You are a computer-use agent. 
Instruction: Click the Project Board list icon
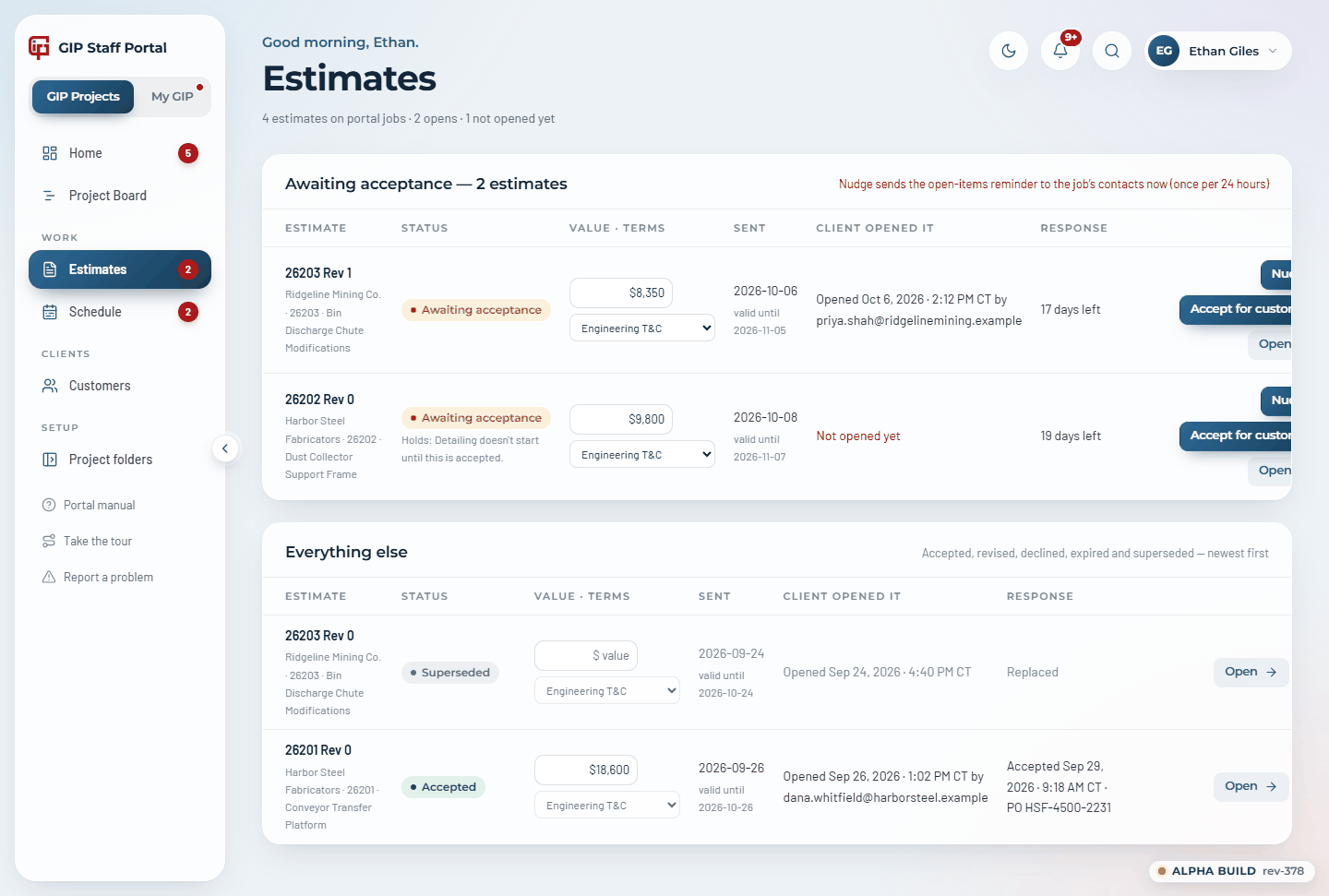pyautogui.click(x=50, y=196)
